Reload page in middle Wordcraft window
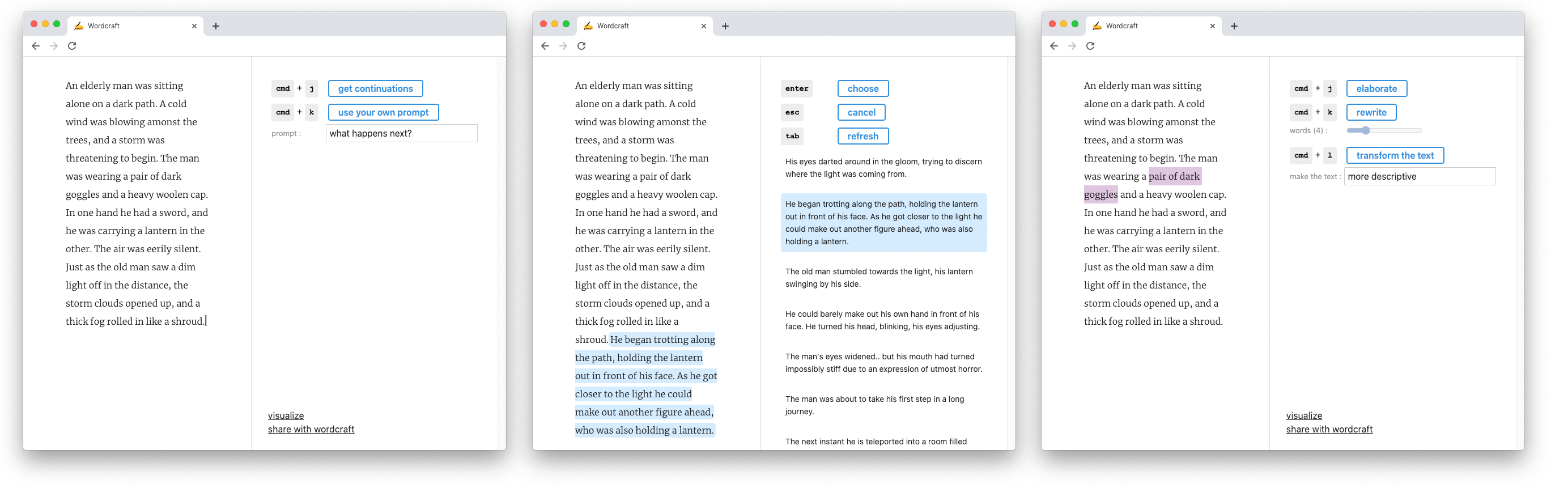This screenshot has width=1568, height=488. coord(581,46)
